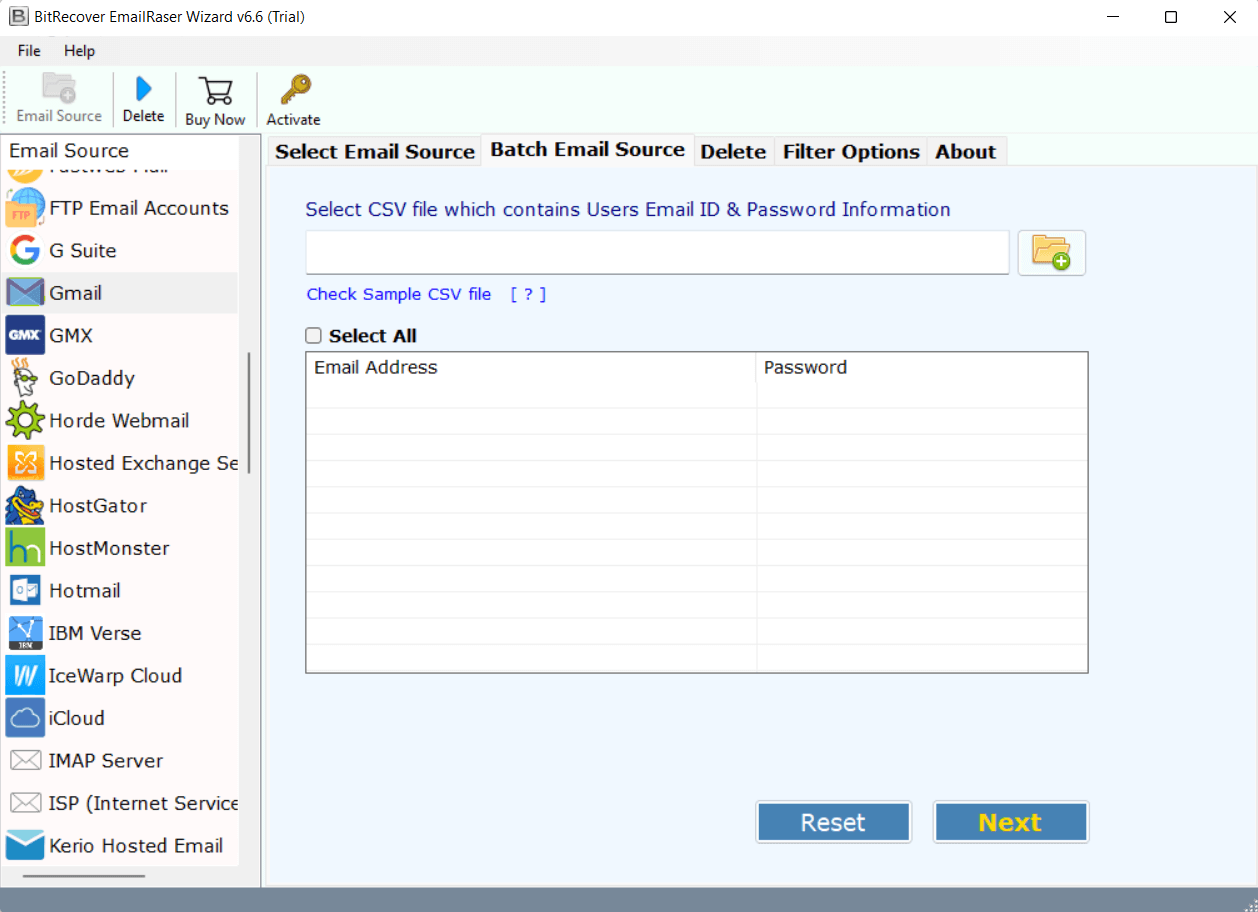1258x912 pixels.
Task: Click the Activate key icon
Action: 294,90
